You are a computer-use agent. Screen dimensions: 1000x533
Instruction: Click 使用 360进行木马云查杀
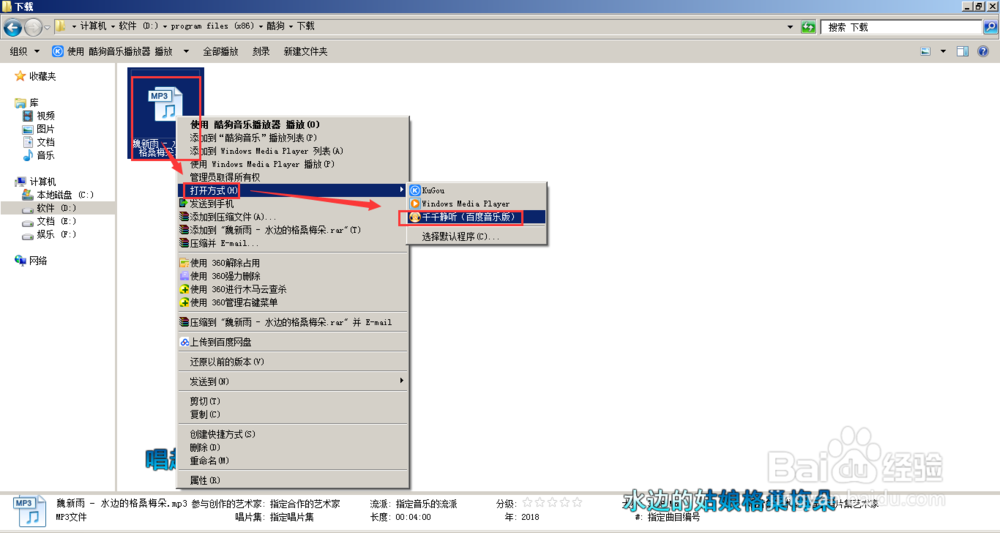293,289
